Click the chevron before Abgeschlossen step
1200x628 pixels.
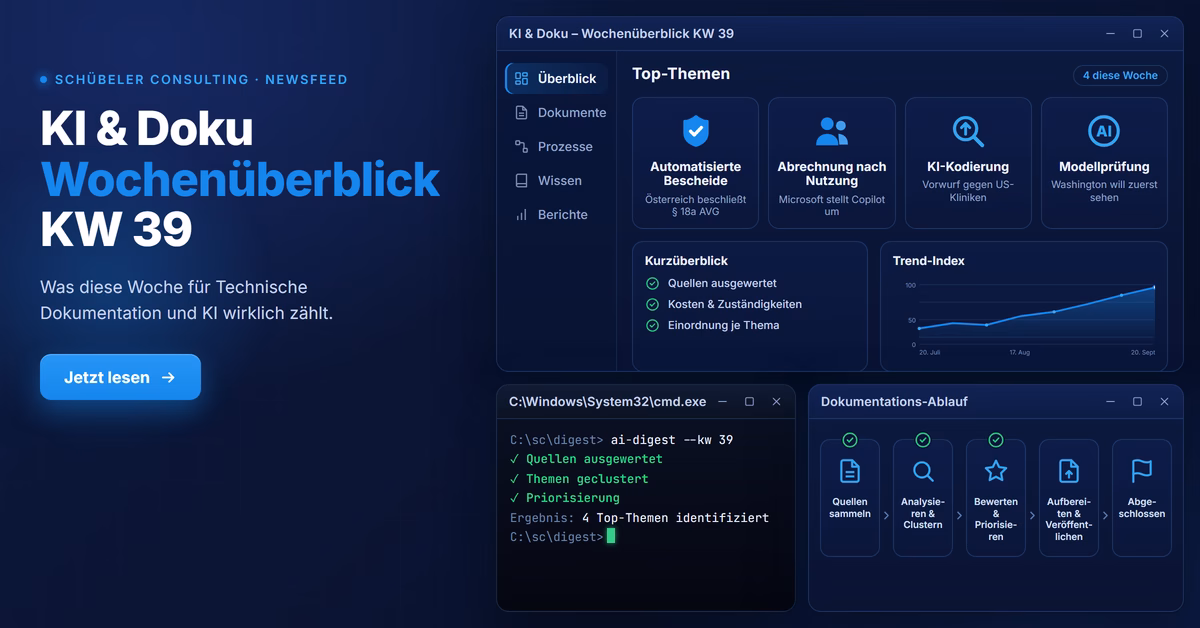[1105, 516]
